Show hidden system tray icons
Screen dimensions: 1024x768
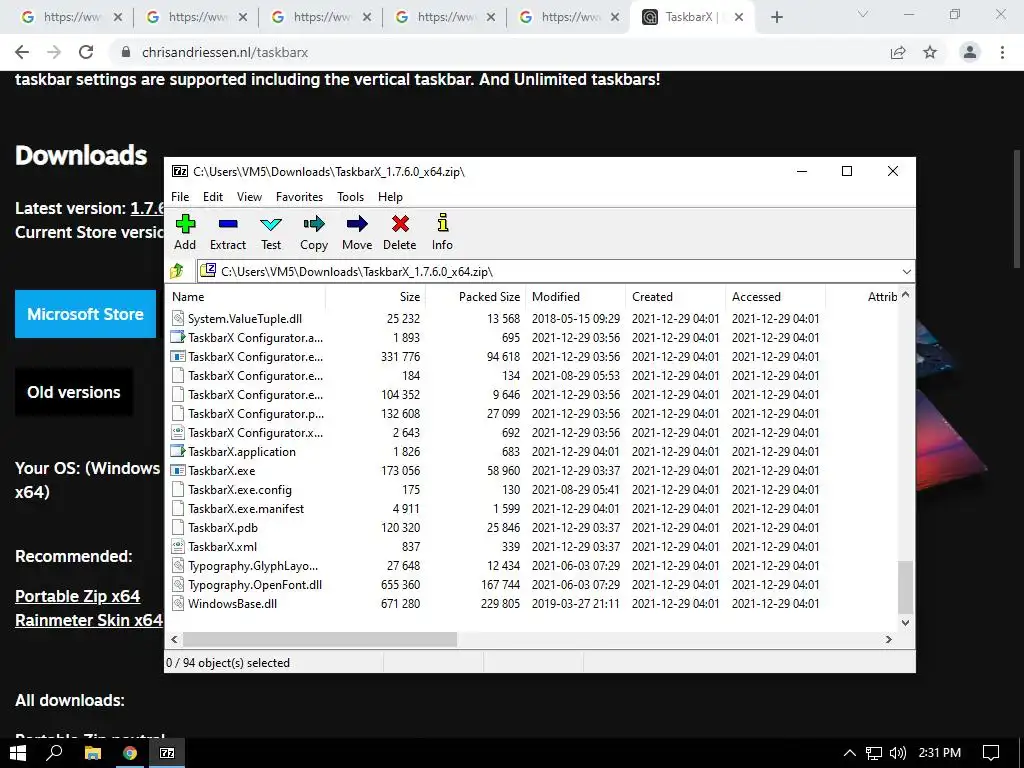click(x=850, y=753)
